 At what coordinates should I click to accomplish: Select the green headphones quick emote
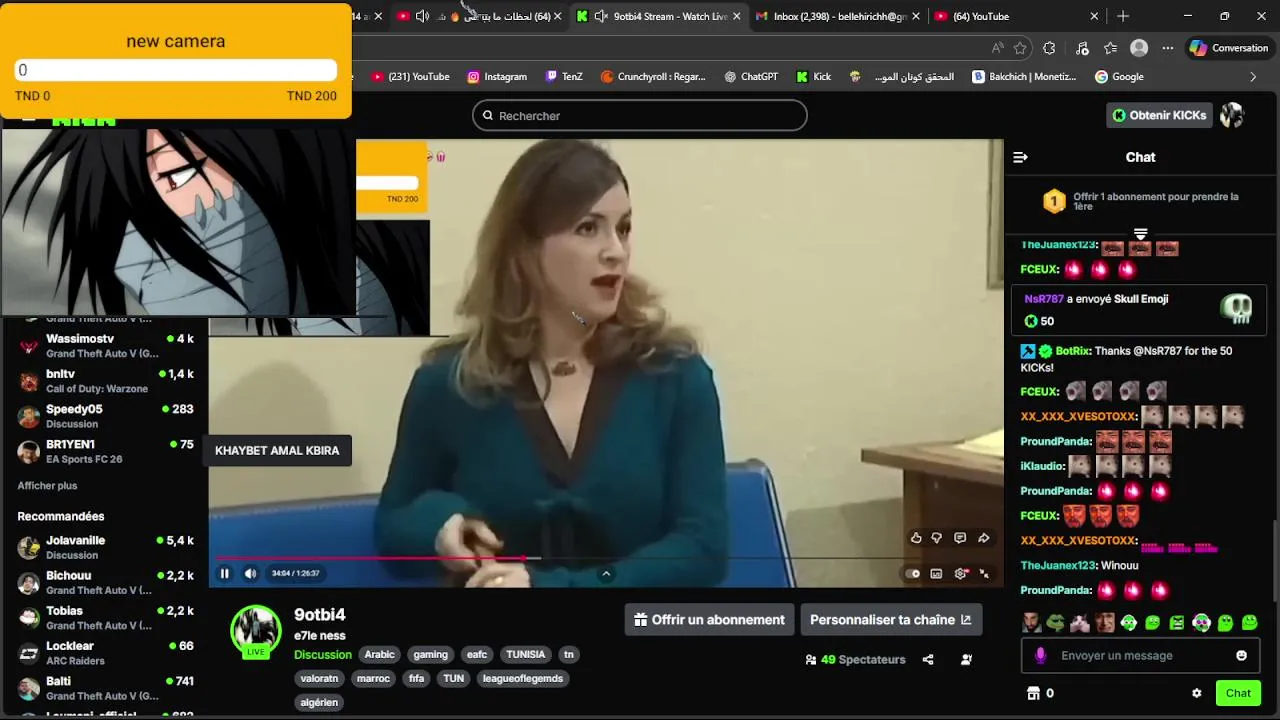1129,623
